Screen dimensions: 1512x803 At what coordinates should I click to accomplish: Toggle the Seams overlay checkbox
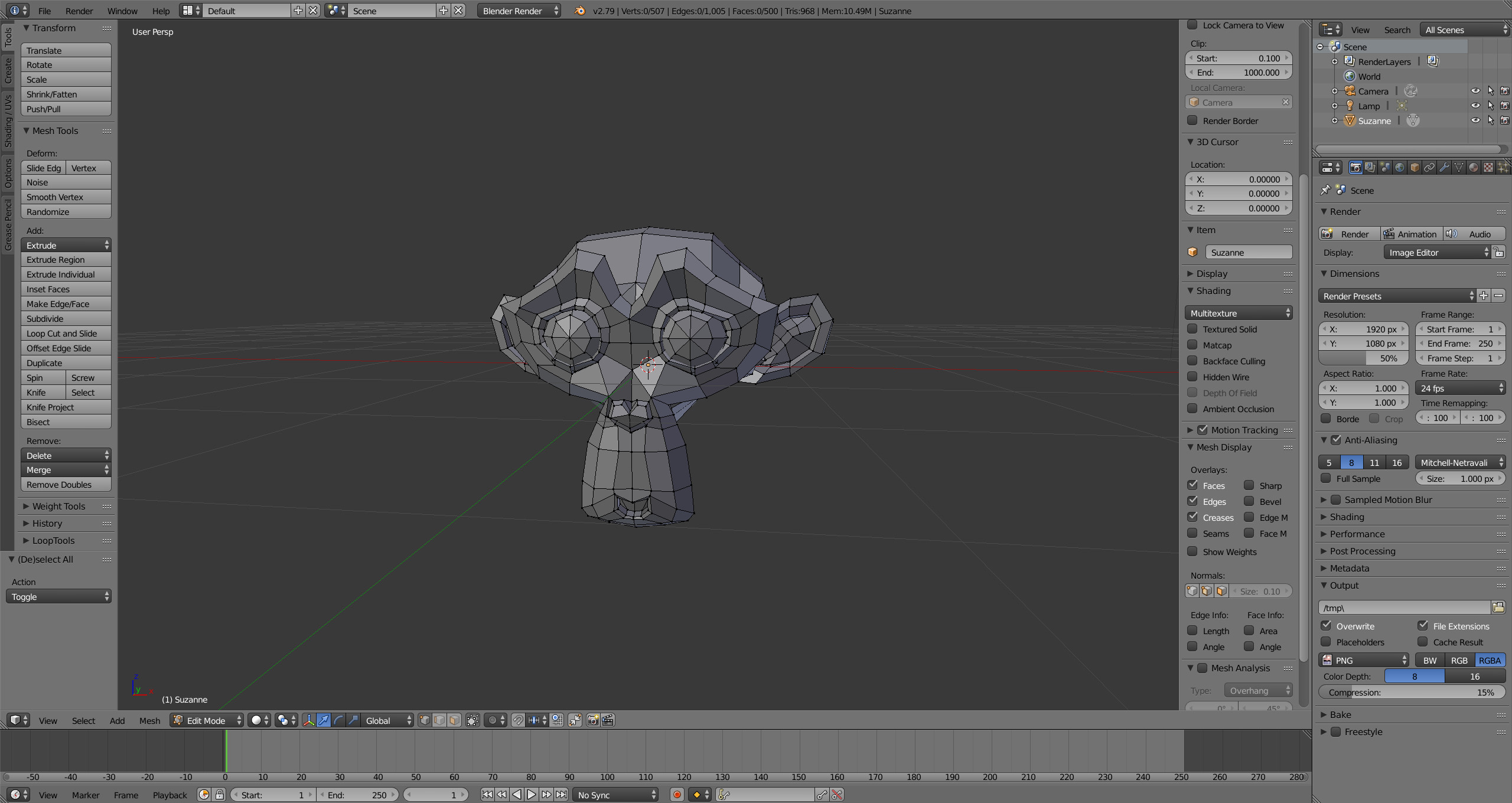pyautogui.click(x=1192, y=533)
